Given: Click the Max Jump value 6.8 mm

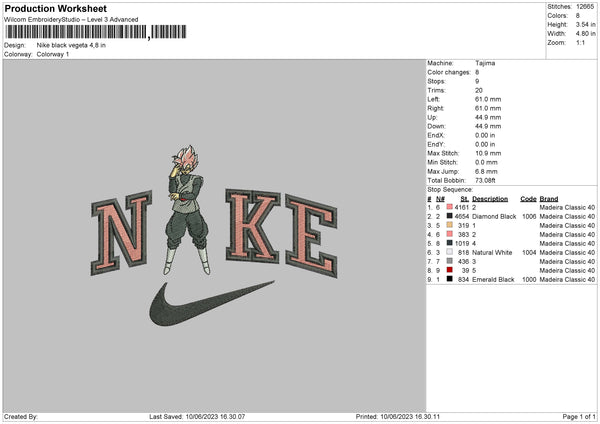Looking at the screenshot, I should 486,171.
